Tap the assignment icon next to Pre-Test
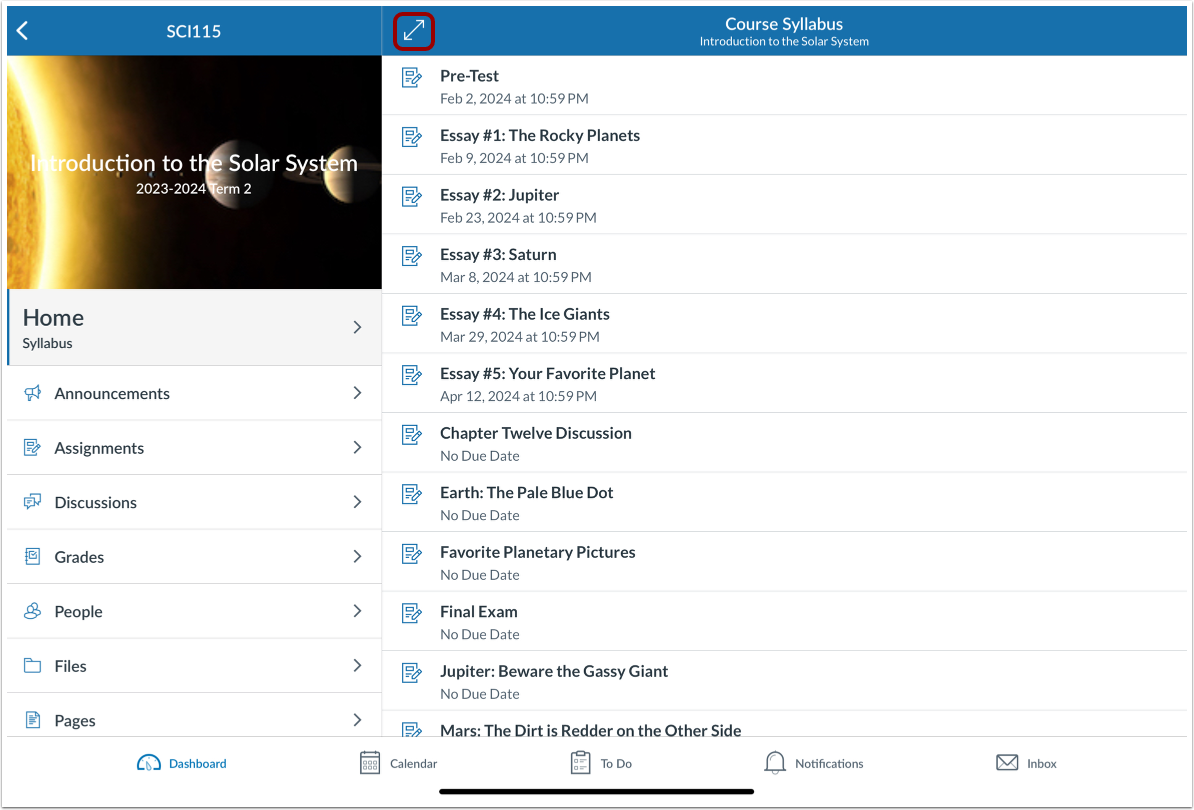Image resolution: width=1194 pixels, height=810 pixels. pos(411,77)
